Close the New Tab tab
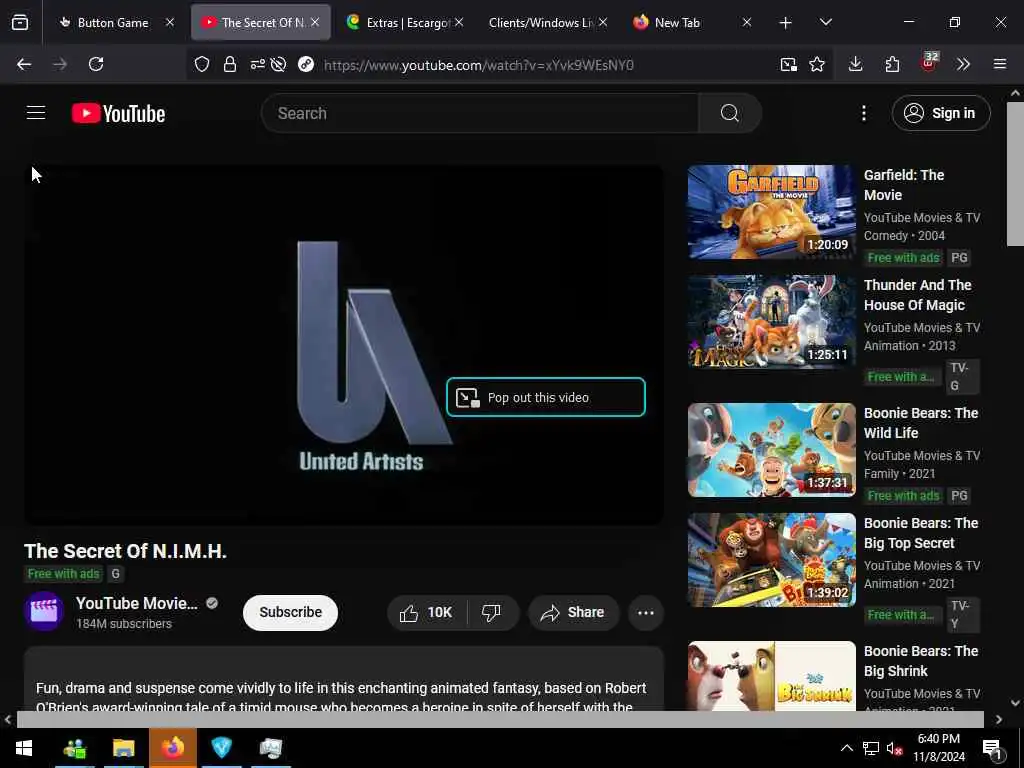This screenshot has height=768, width=1024. coord(747,23)
